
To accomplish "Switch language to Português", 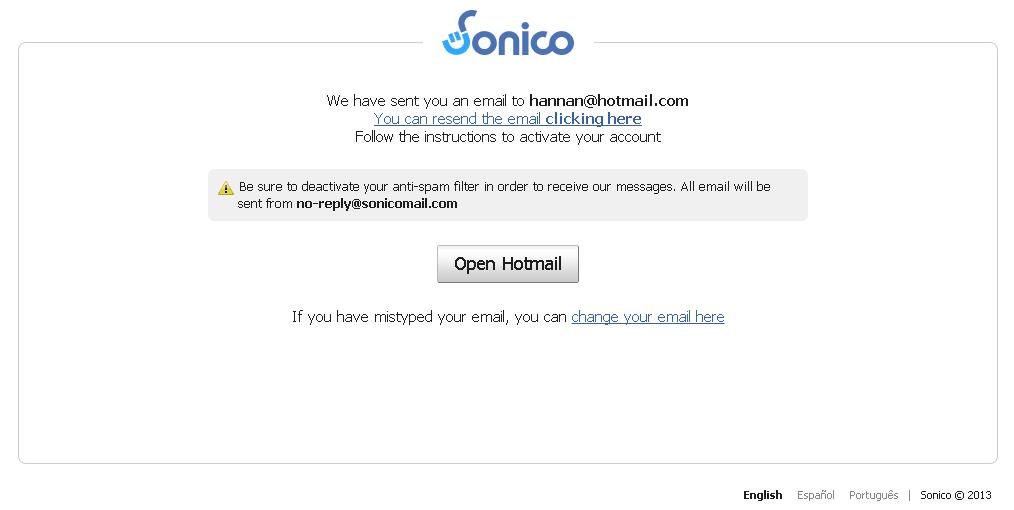I will pyautogui.click(x=873, y=495).
